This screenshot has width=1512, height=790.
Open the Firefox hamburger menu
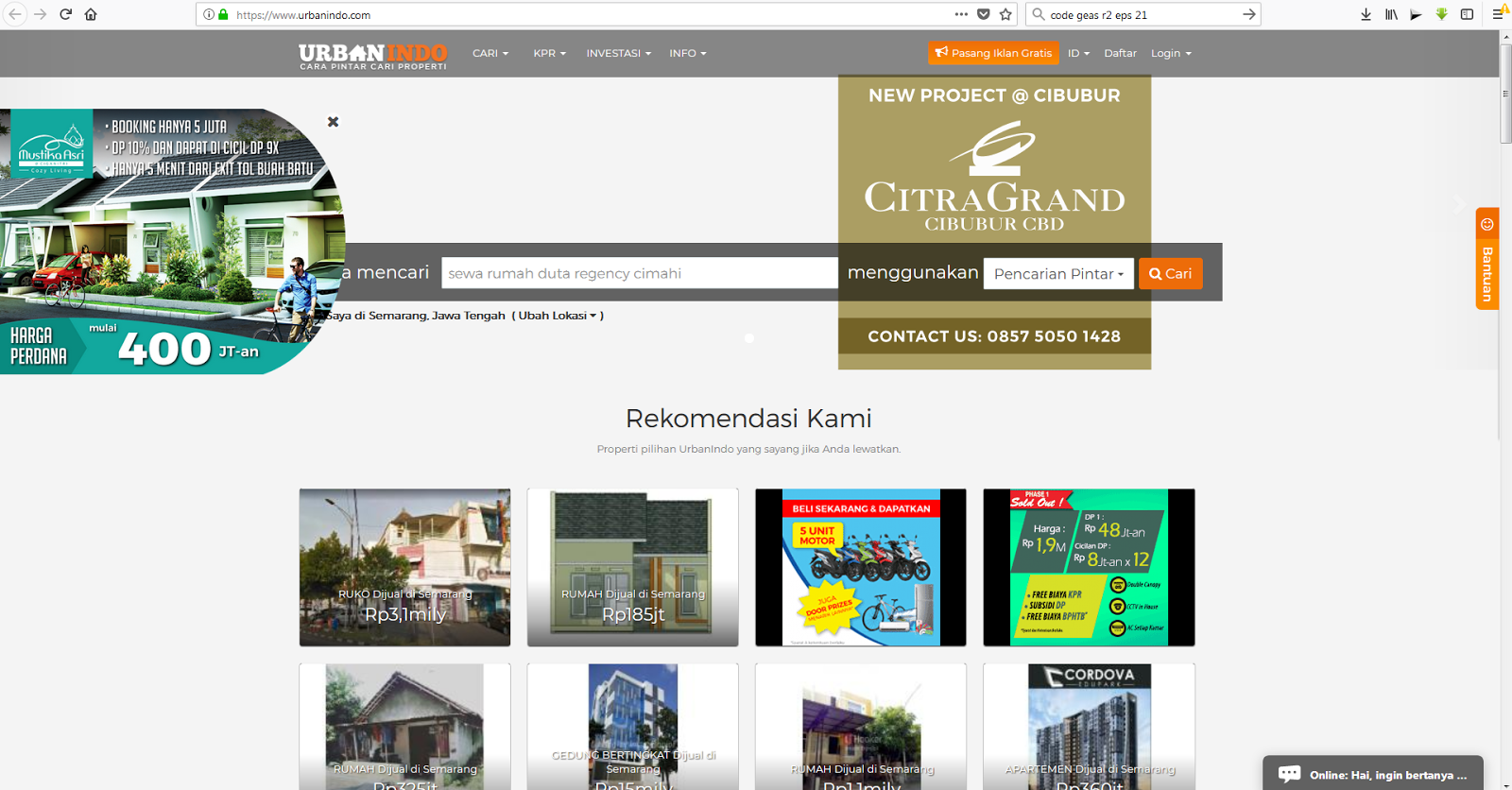1498,14
